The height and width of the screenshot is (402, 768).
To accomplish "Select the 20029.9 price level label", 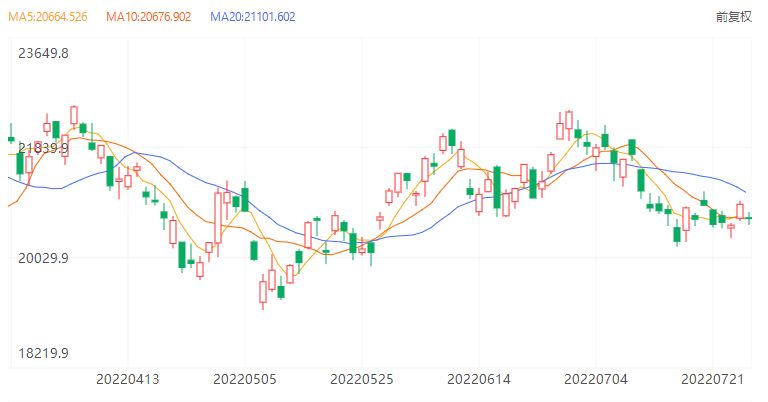I will [x=44, y=258].
